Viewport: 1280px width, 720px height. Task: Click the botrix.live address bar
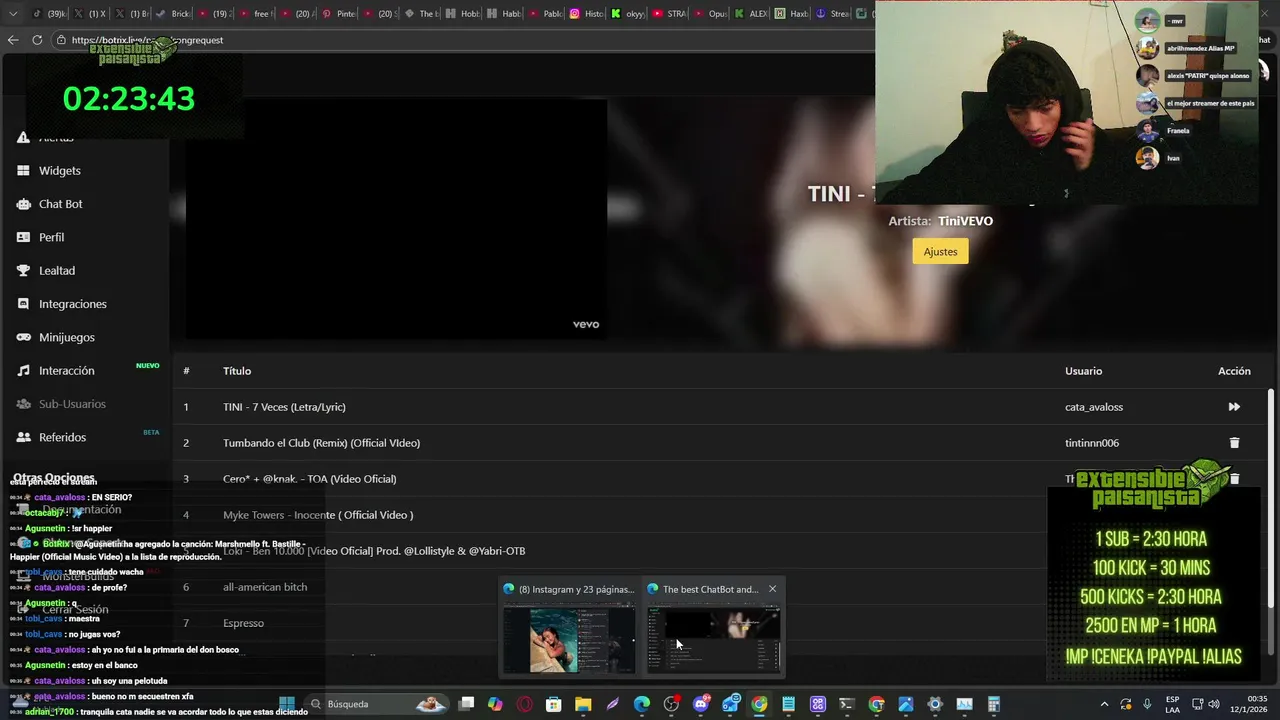click(460, 40)
